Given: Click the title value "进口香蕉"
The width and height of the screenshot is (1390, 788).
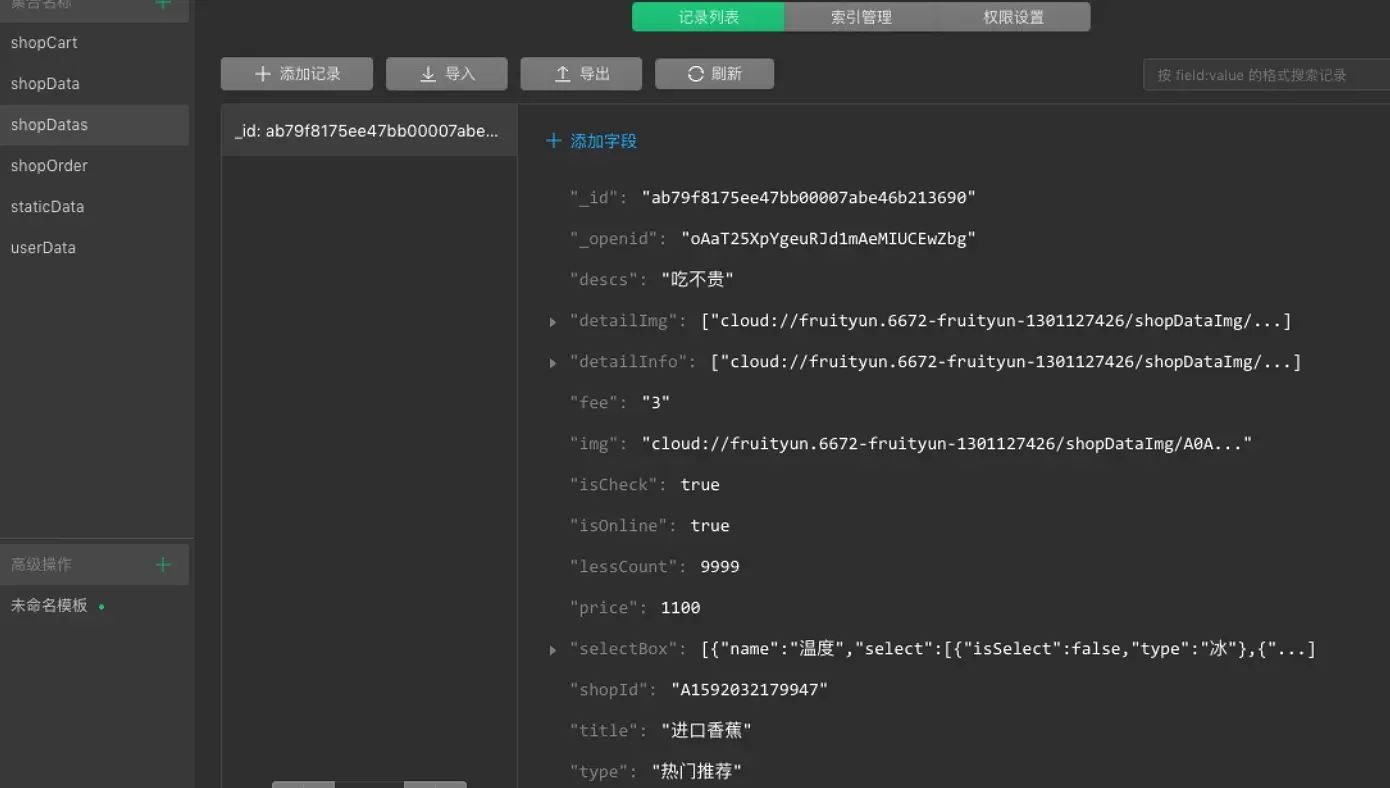Looking at the screenshot, I should click(706, 731).
